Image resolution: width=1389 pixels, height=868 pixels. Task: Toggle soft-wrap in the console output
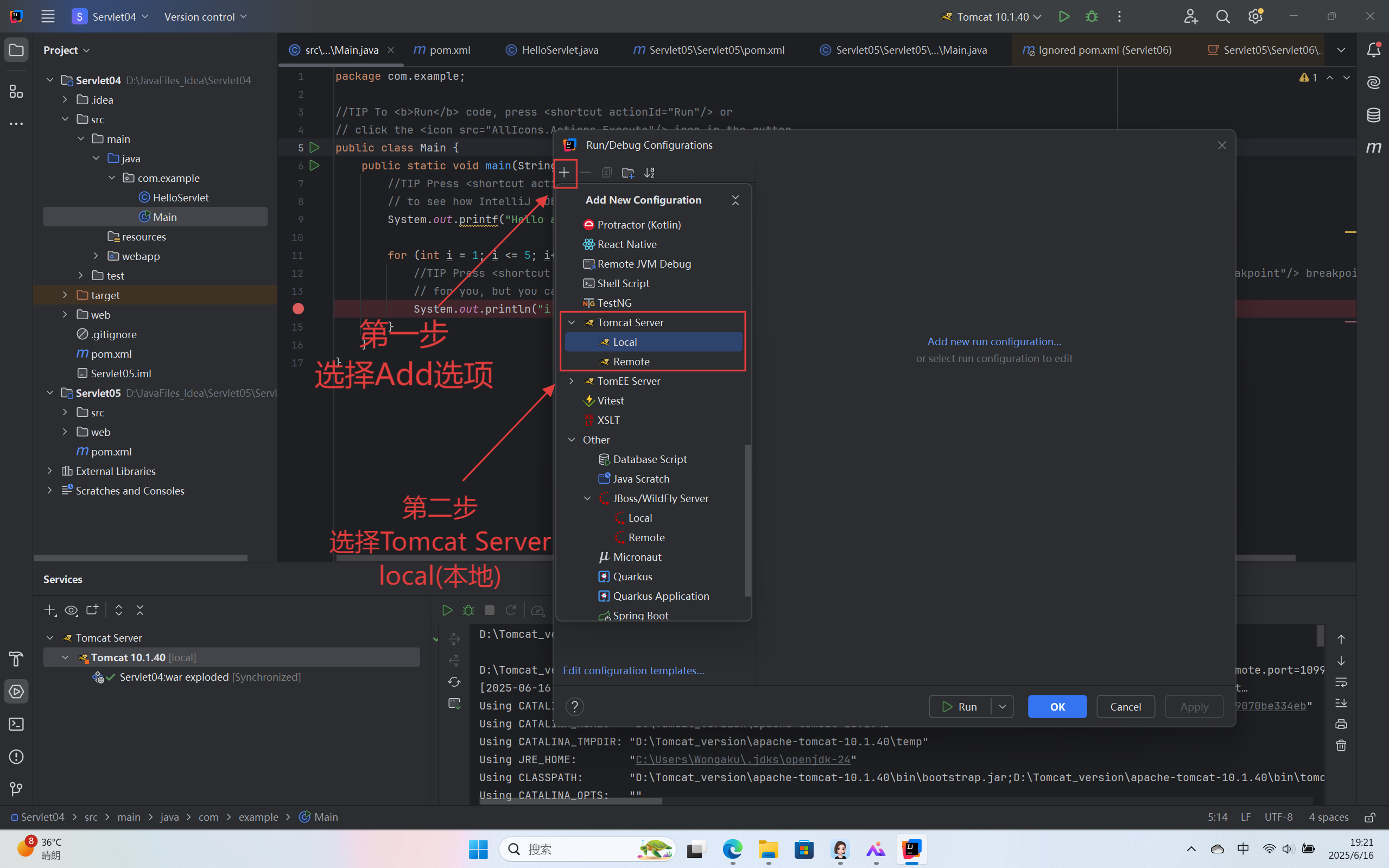pyautogui.click(x=1341, y=682)
